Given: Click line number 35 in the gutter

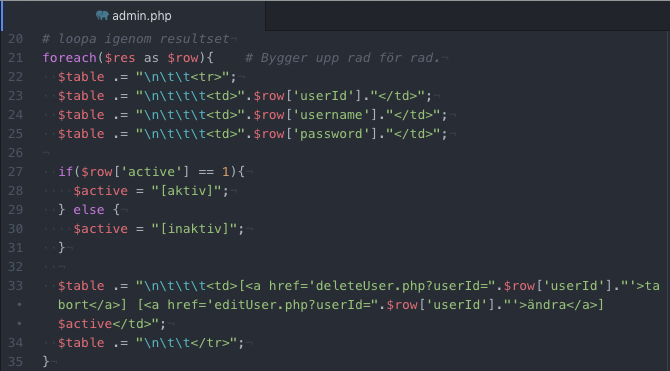Looking at the screenshot, I should pos(15,362).
